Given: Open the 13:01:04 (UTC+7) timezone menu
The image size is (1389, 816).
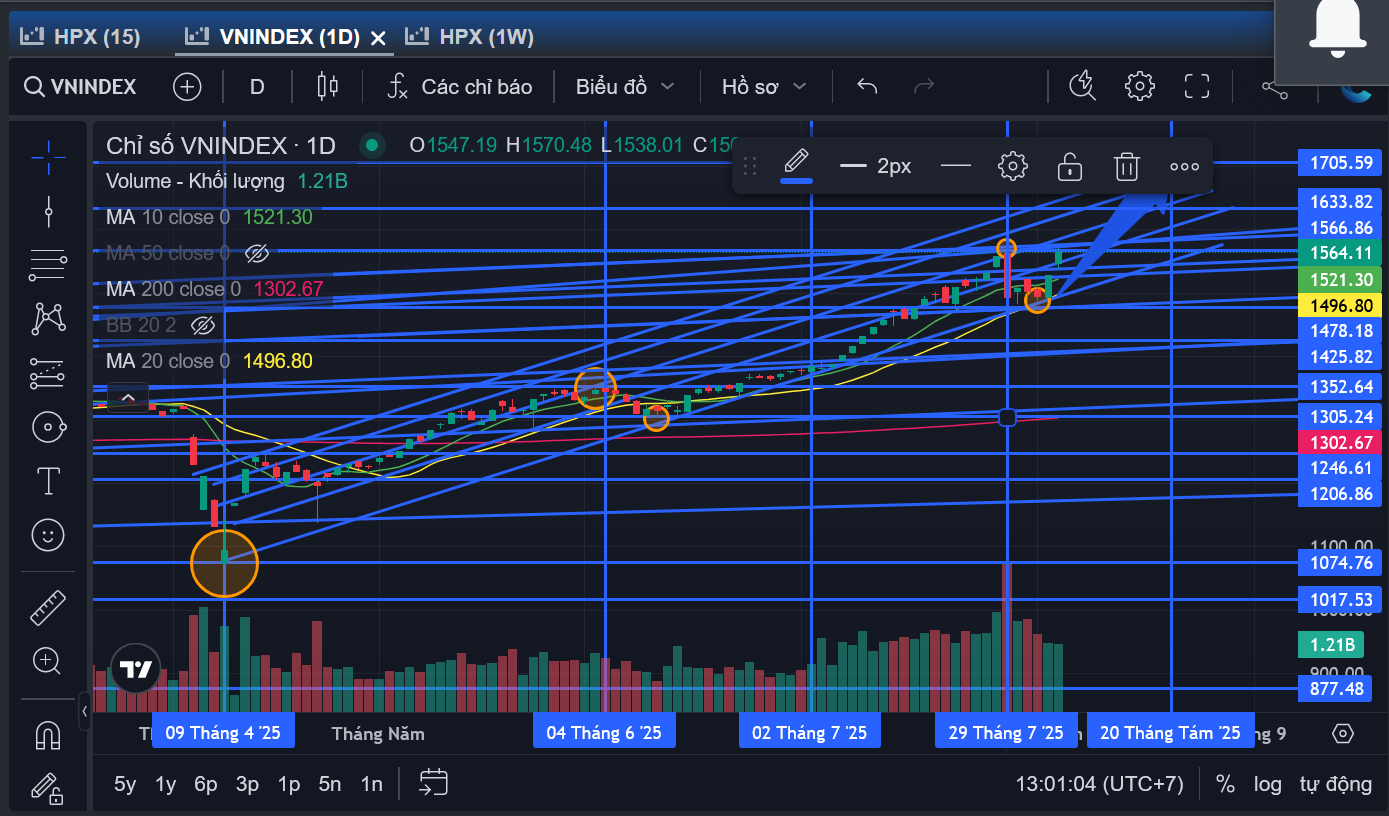Looking at the screenshot, I should tap(1099, 784).
